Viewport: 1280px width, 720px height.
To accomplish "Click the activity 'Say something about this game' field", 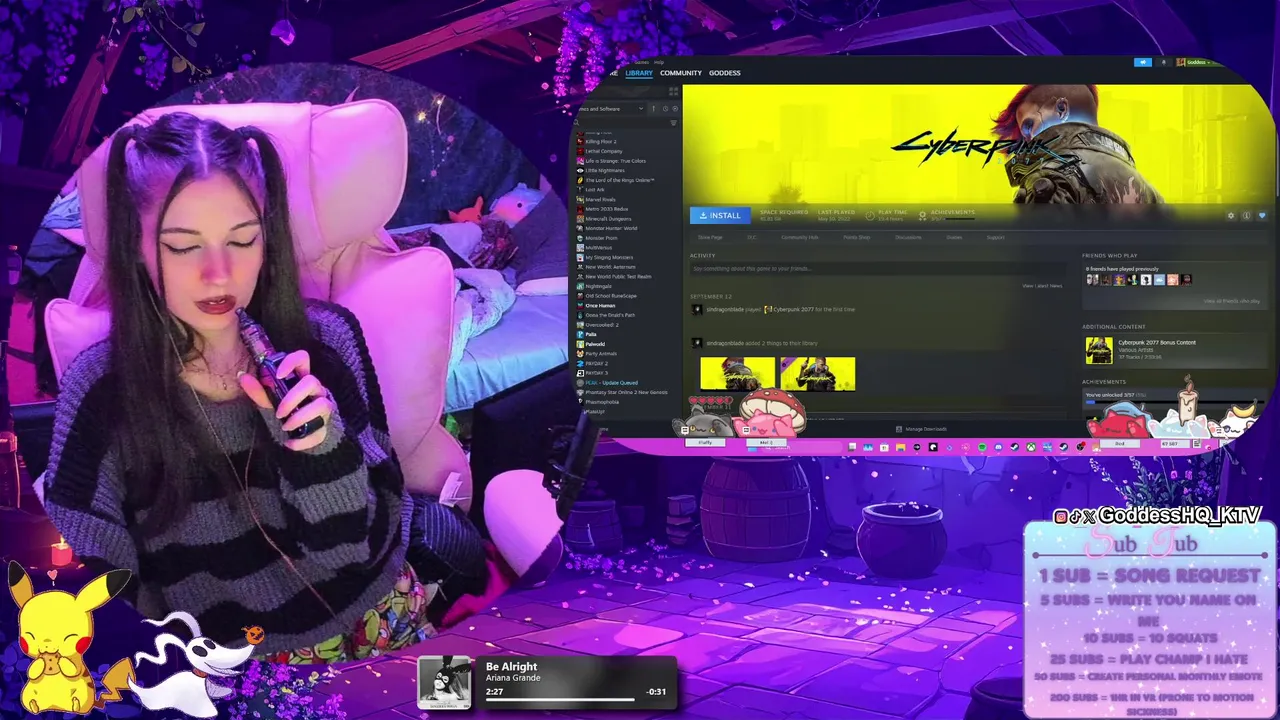I will 876,269.
